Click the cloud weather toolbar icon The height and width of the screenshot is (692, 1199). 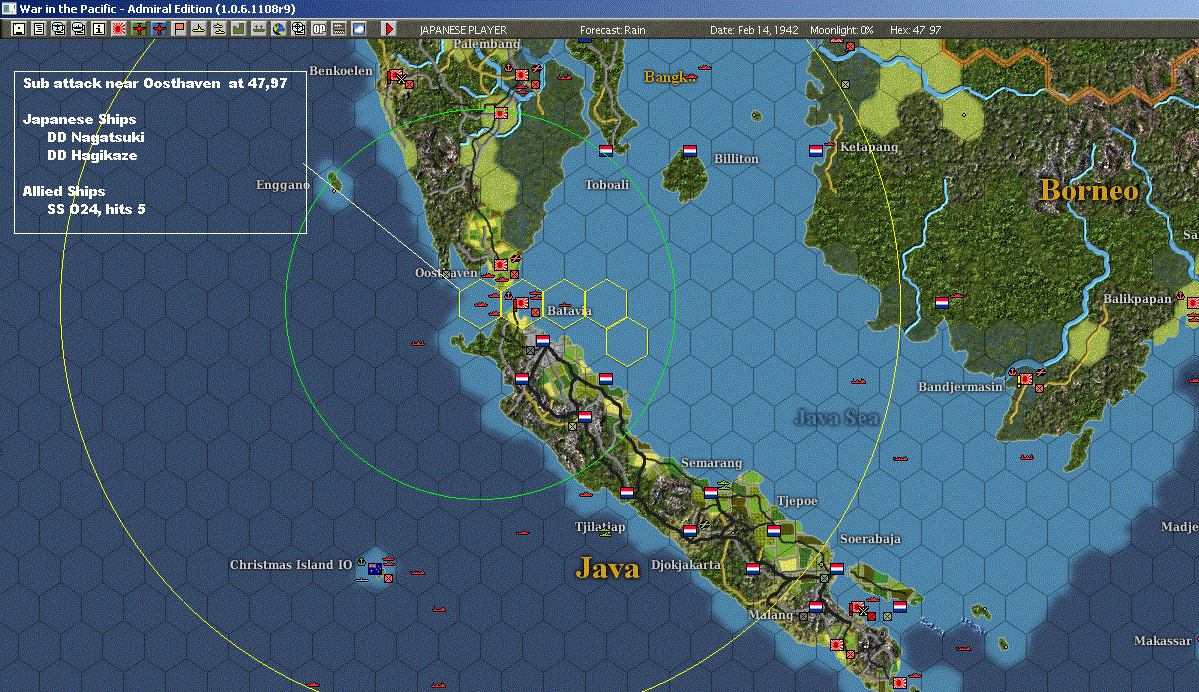pyautogui.click(x=359, y=29)
